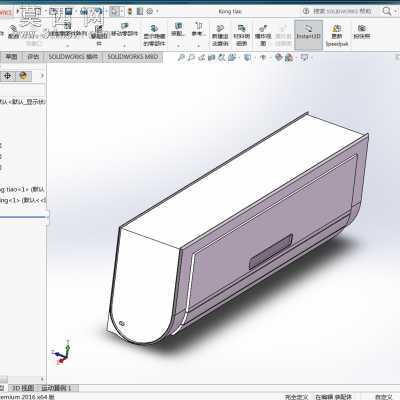The image size is (400, 400).
Task: Switch to 3D Views bottom tab
Action: (x=23, y=388)
